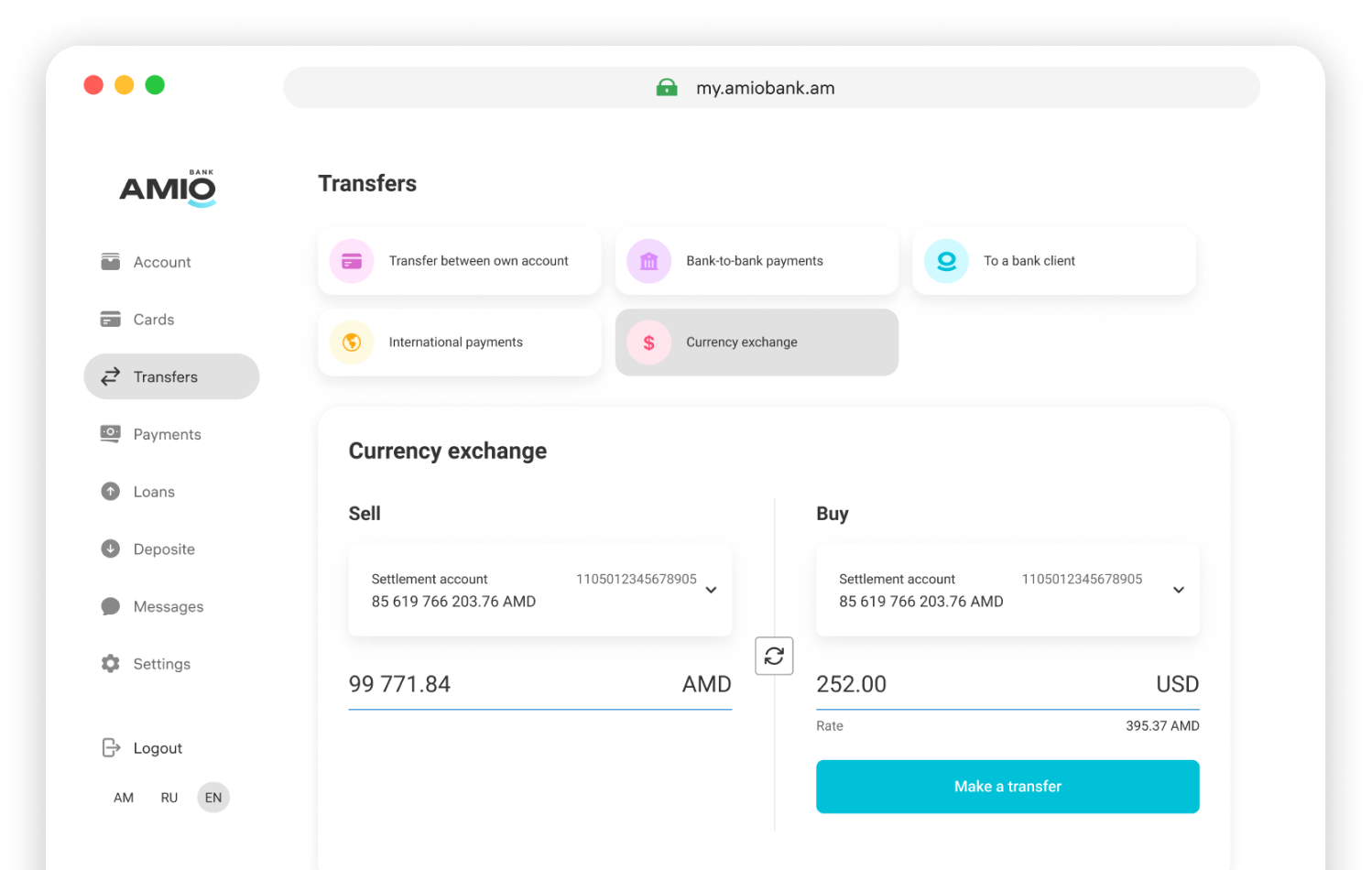
Task: Click the purple bank building icon
Action: (648, 261)
